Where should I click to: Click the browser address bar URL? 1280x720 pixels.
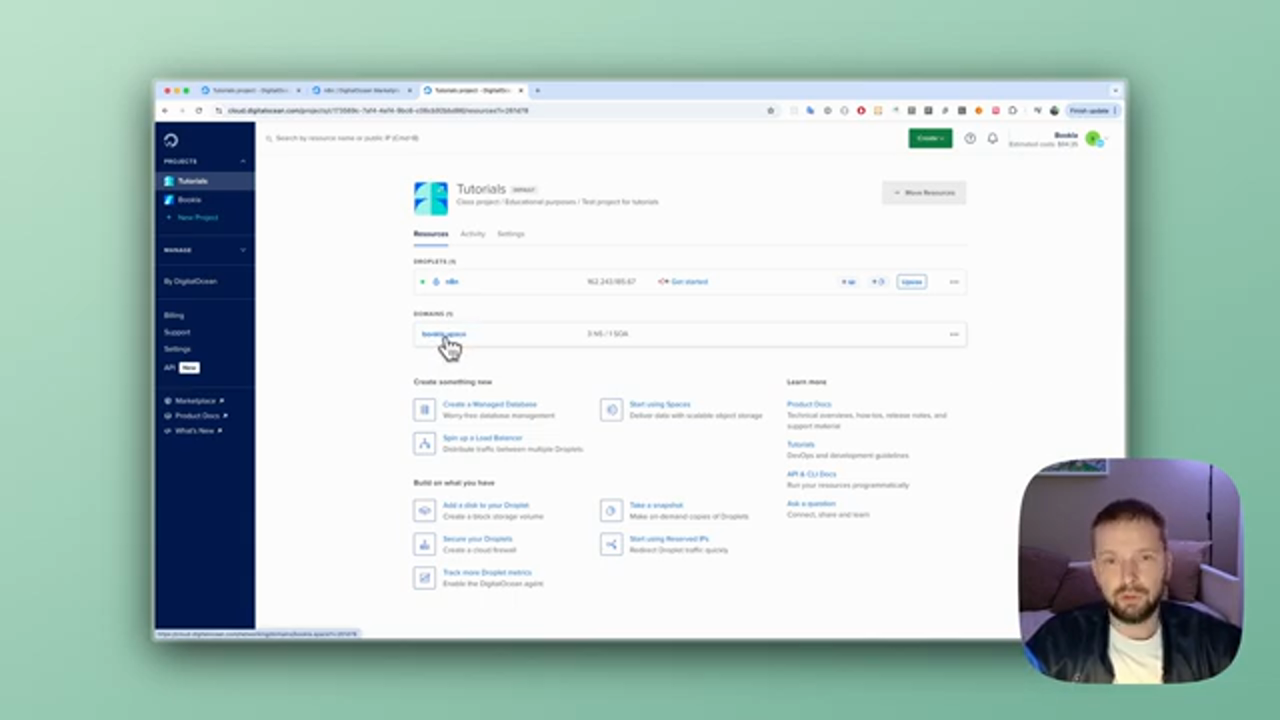pos(378,110)
